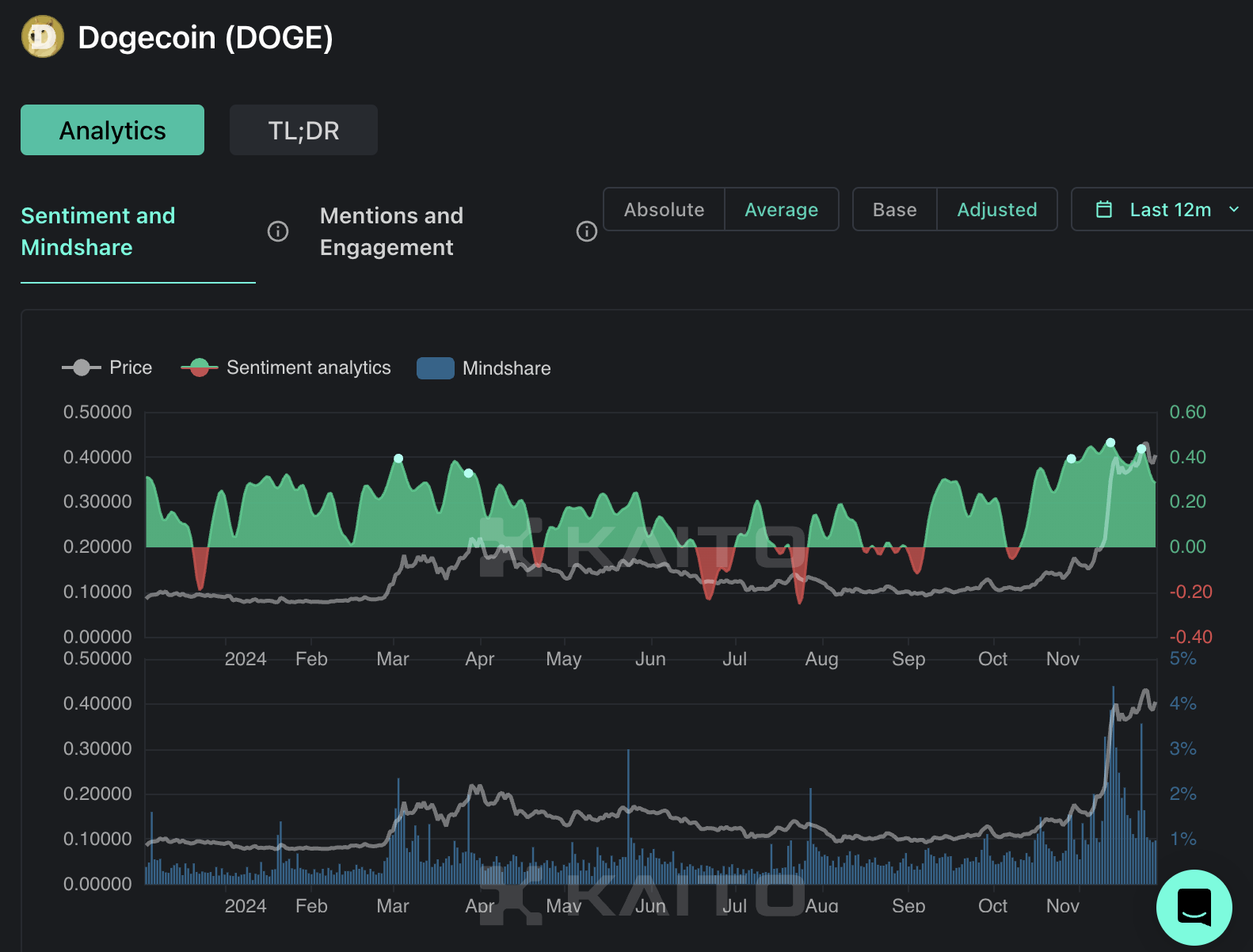Click info icon beside Mentions and Engagement
Viewport: 1253px width, 952px height.
click(x=587, y=231)
